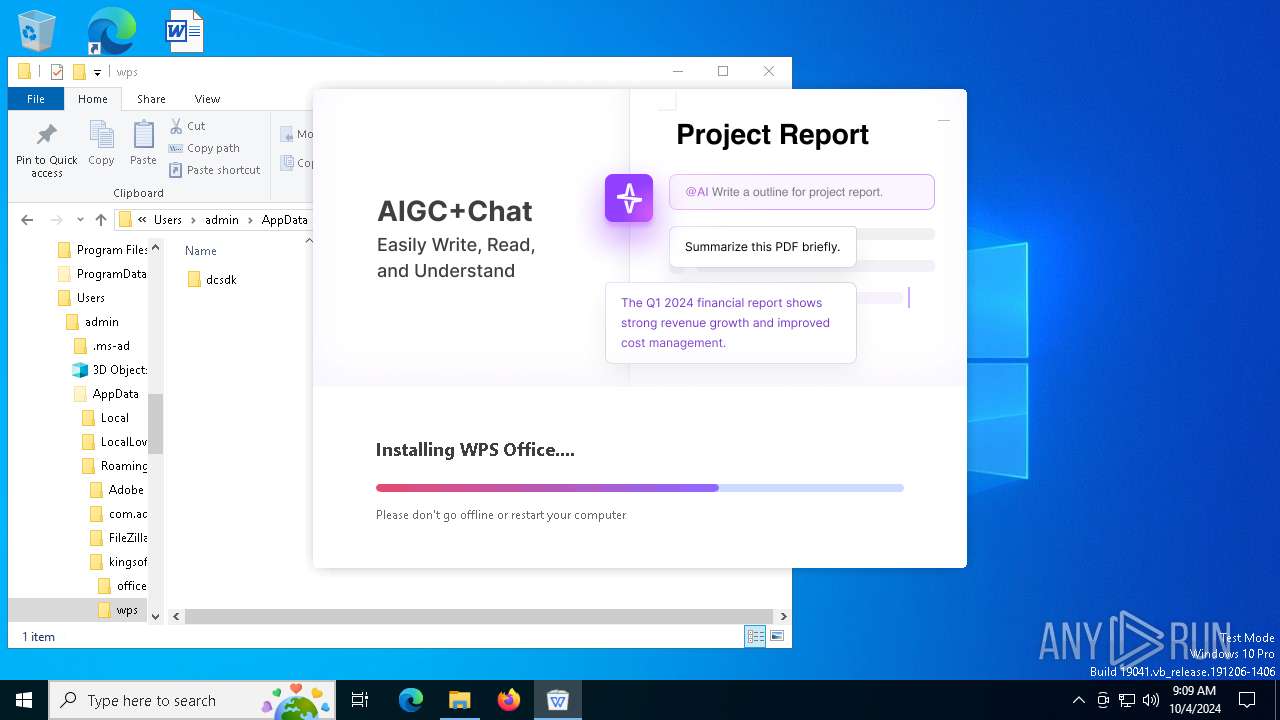Click Users in the address path
The image size is (1280, 720).
pos(168,220)
